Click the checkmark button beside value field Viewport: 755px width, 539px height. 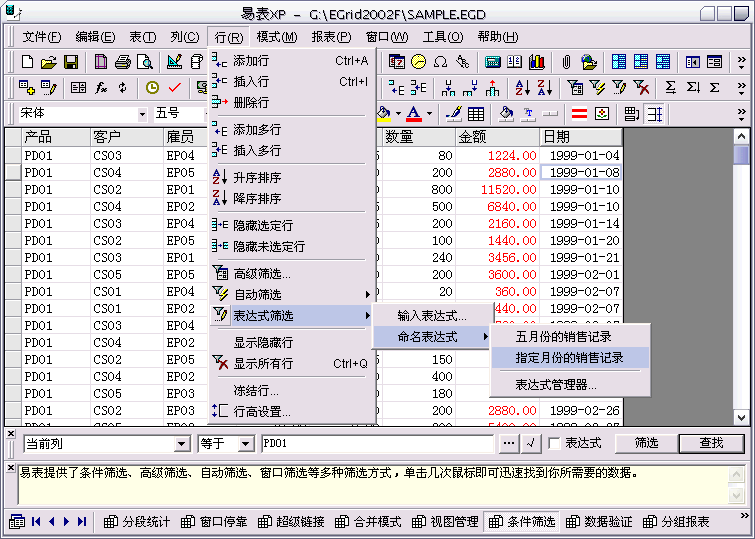tap(532, 443)
